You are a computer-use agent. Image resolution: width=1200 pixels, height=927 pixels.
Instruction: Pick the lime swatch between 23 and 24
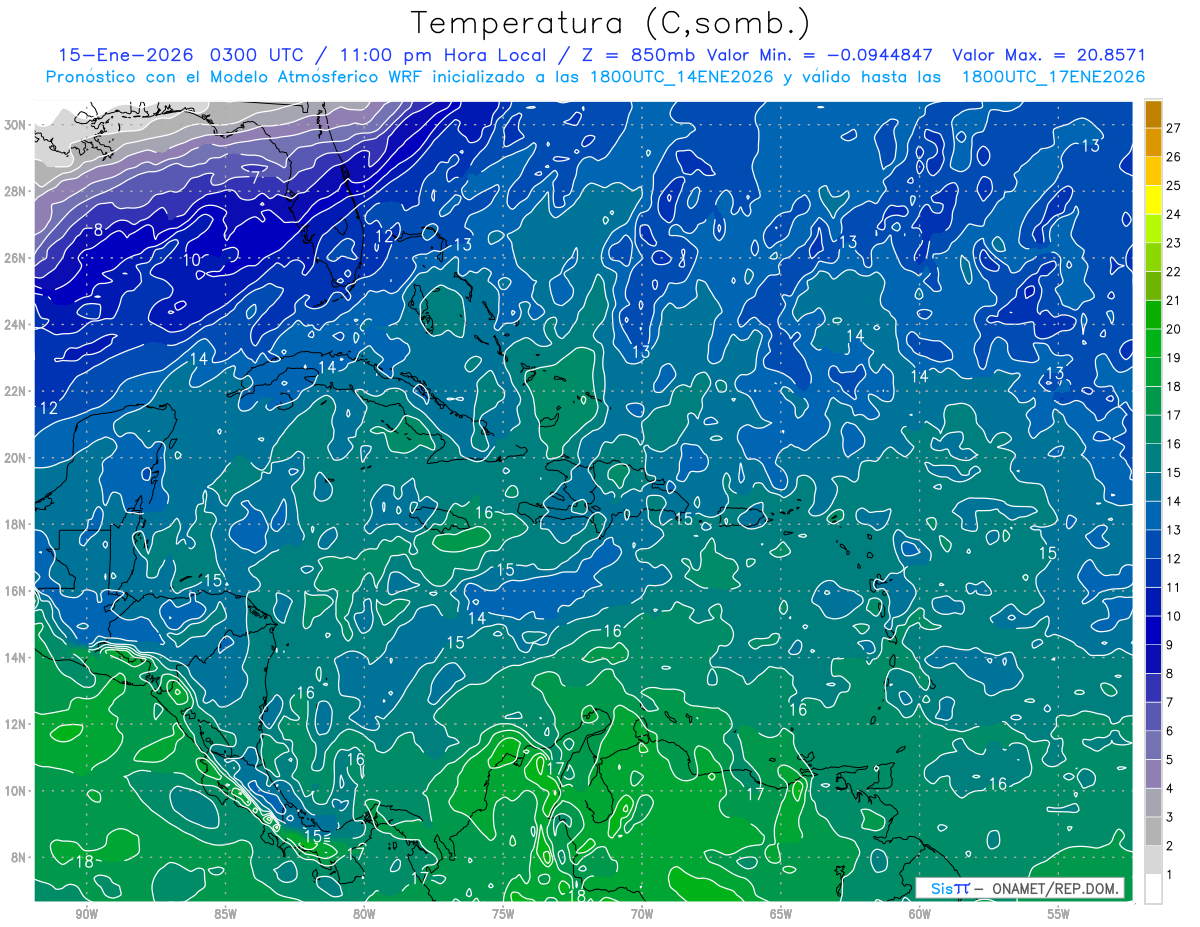pyautogui.click(x=1153, y=229)
